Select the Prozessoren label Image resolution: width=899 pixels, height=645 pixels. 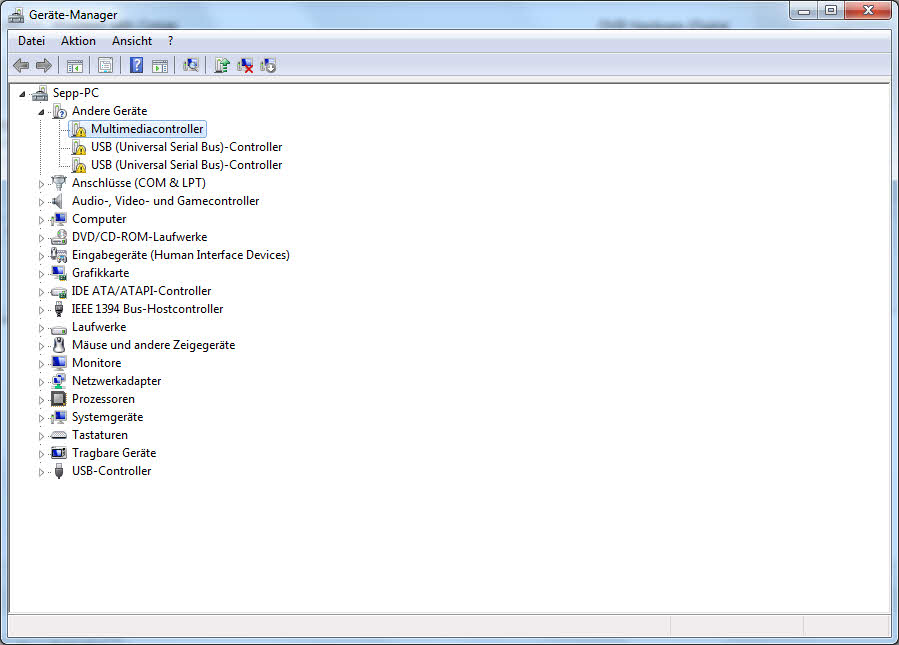(x=104, y=399)
